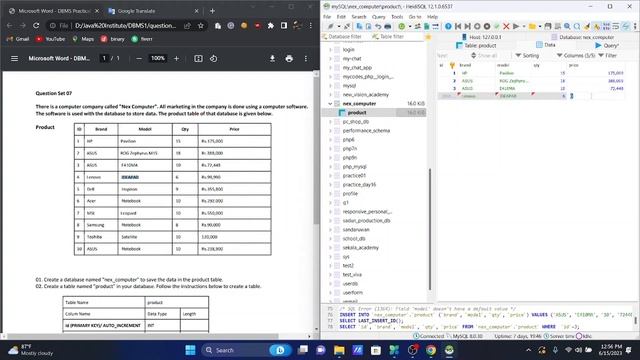The width and height of the screenshot is (640, 360).
Task: Open a new Chrome tab
Action: click(x=212, y=11)
